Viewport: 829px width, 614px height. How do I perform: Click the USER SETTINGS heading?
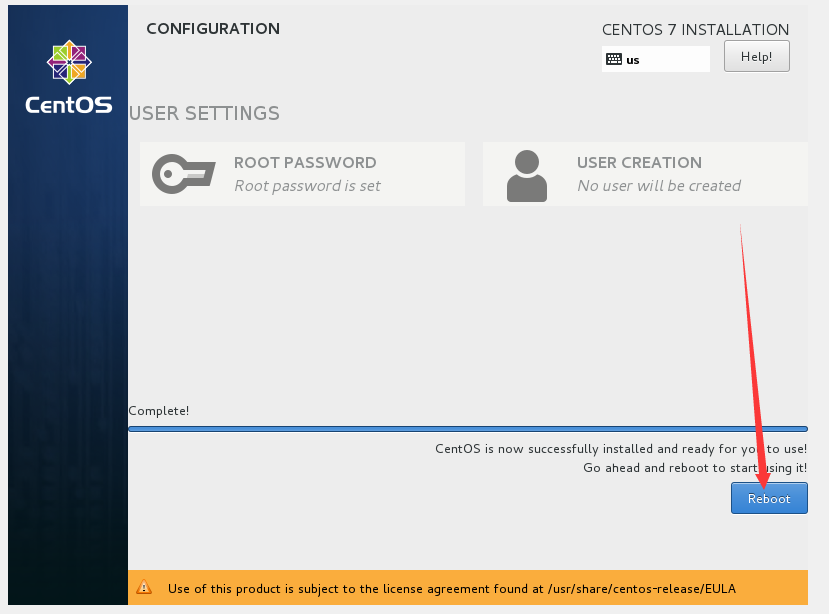[x=204, y=113]
